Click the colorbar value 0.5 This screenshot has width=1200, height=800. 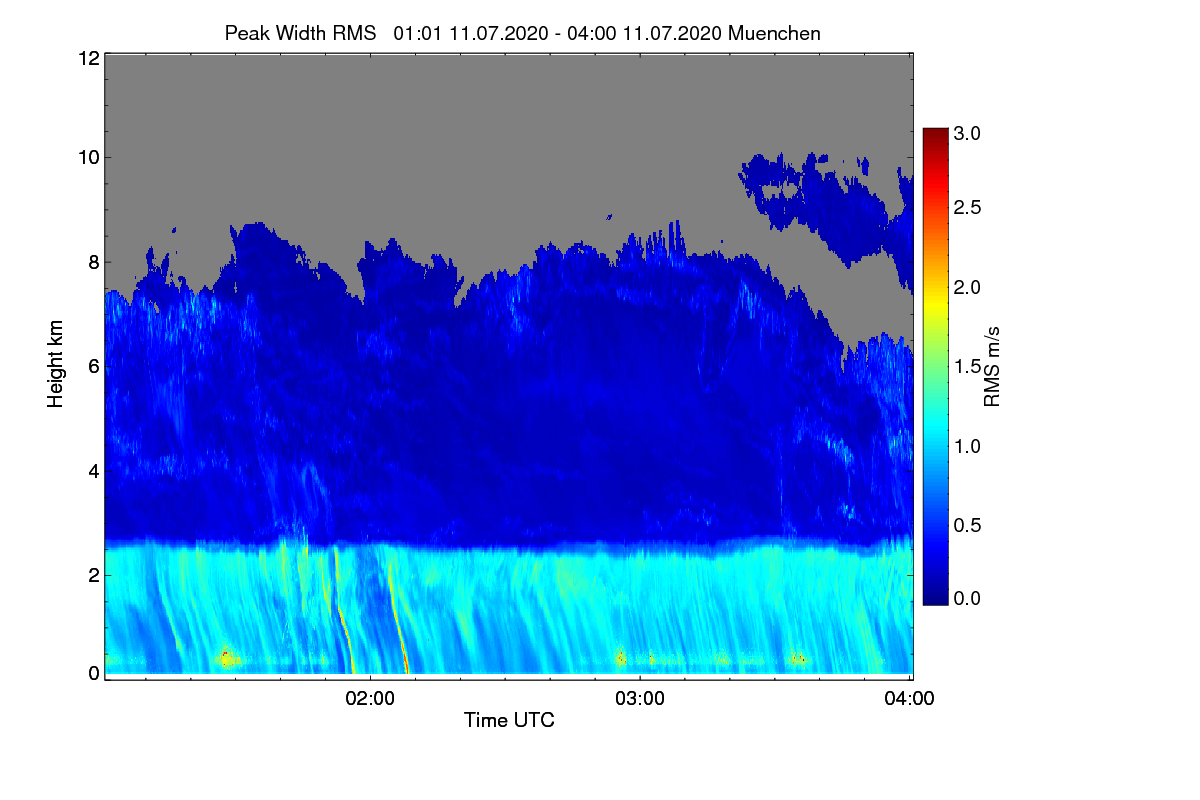click(x=967, y=526)
